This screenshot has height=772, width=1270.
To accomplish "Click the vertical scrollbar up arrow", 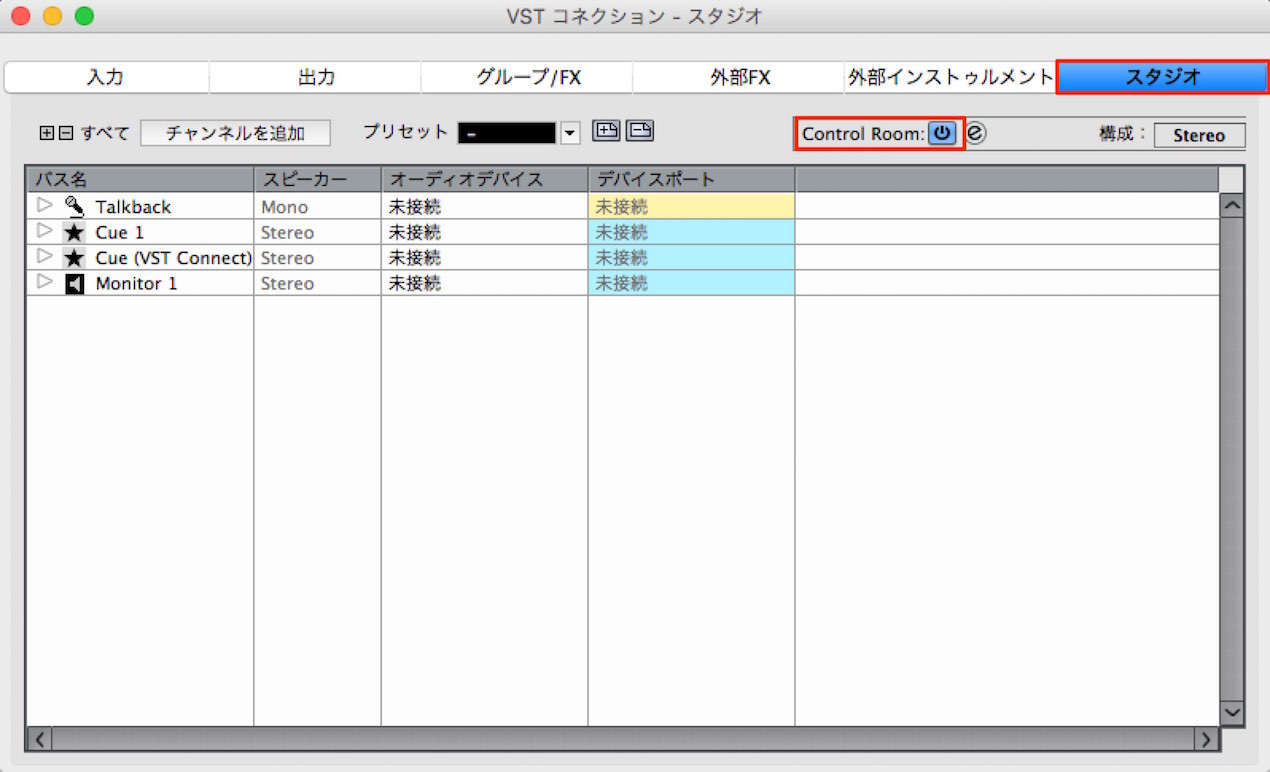I will coord(1232,205).
